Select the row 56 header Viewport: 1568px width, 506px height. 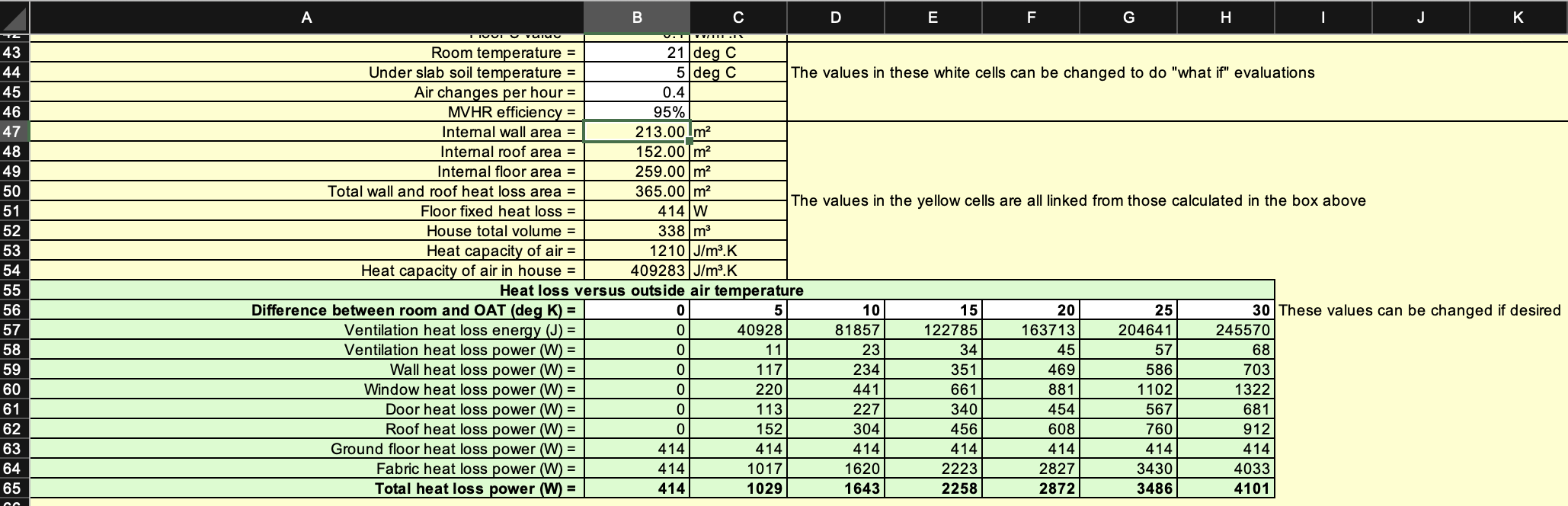click(13, 310)
